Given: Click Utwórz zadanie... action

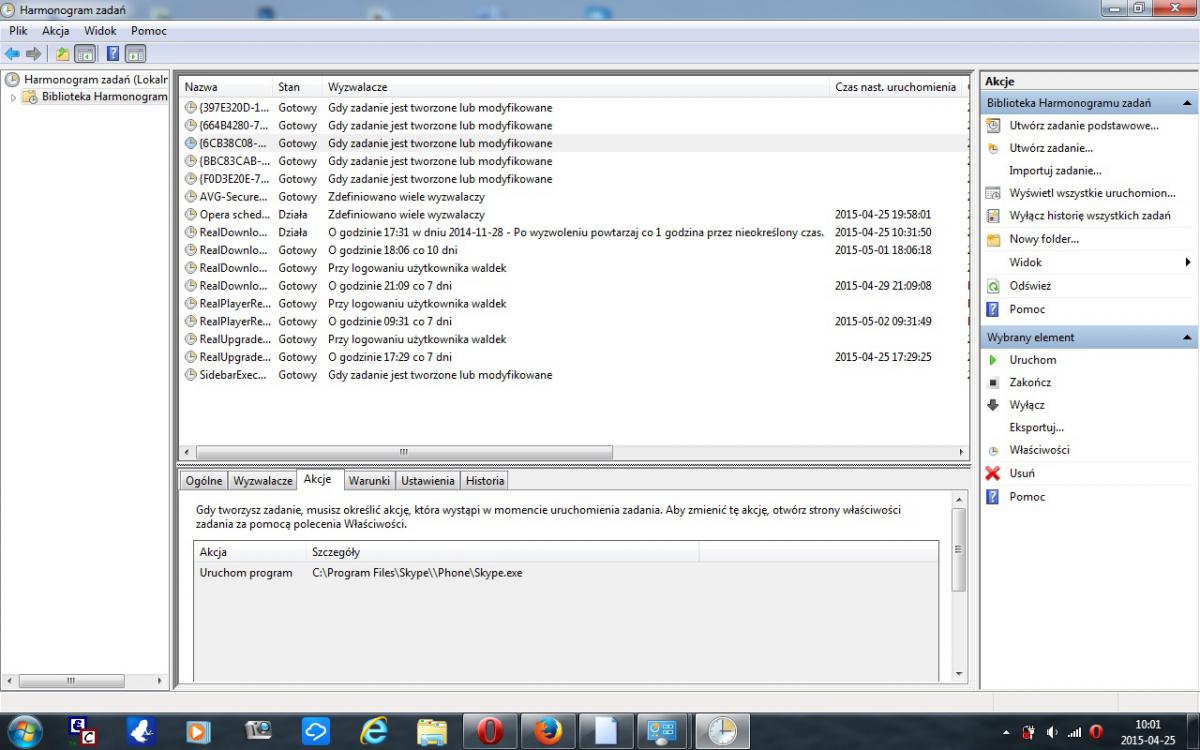Looking at the screenshot, I should 1050,148.
